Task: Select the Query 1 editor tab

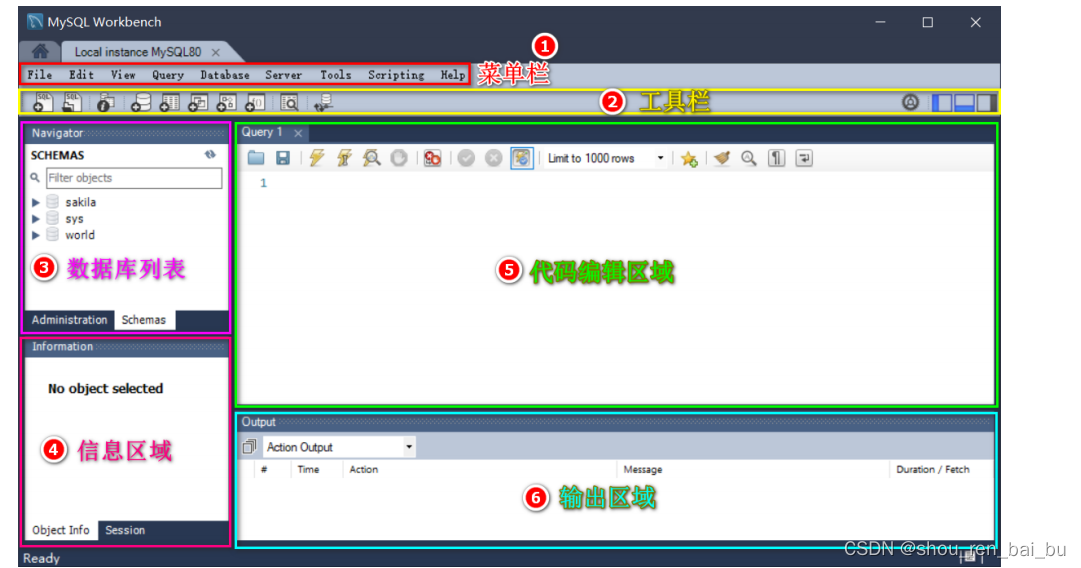Action: point(262,132)
